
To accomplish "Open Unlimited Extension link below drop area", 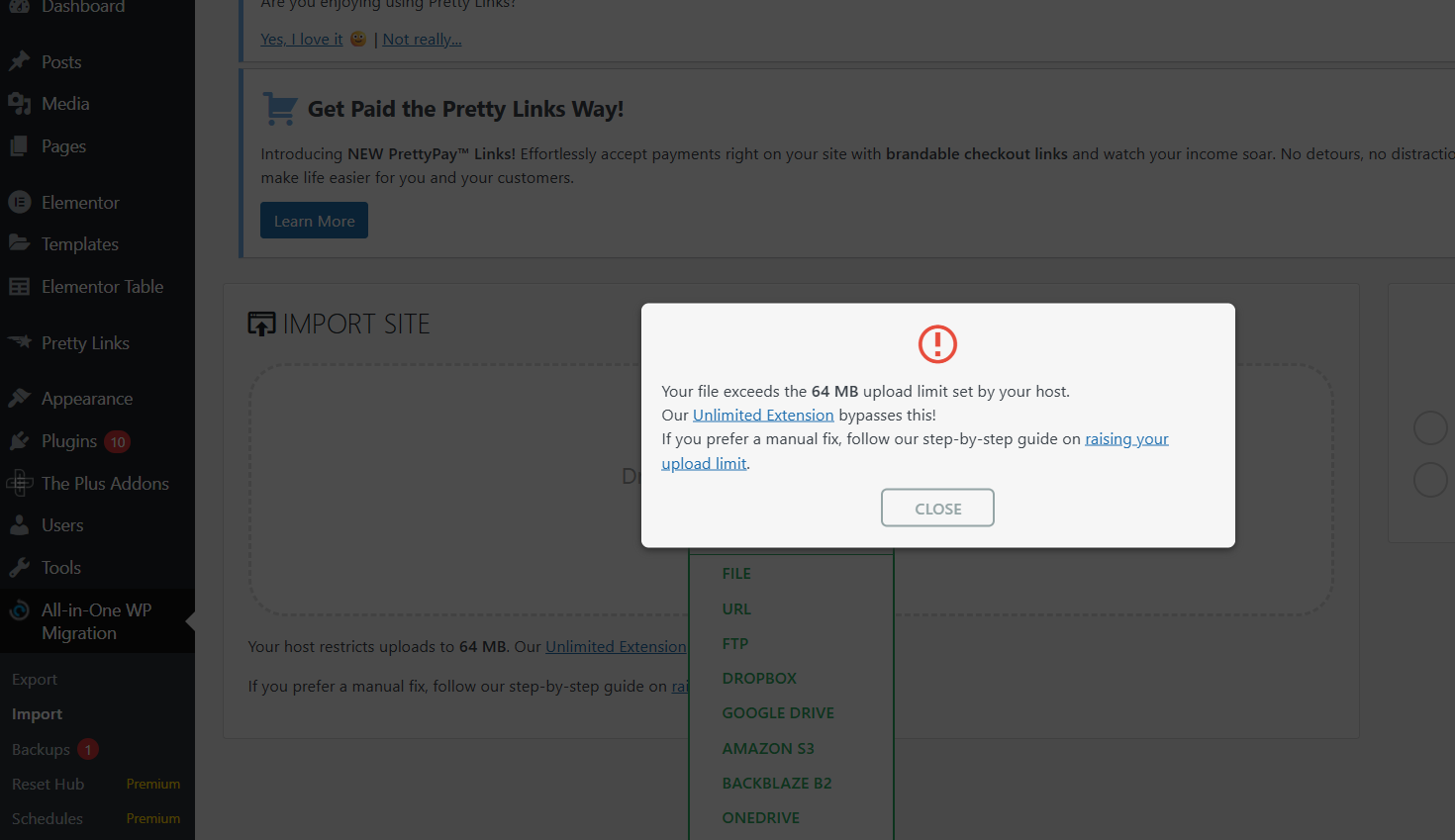I will [x=616, y=647].
